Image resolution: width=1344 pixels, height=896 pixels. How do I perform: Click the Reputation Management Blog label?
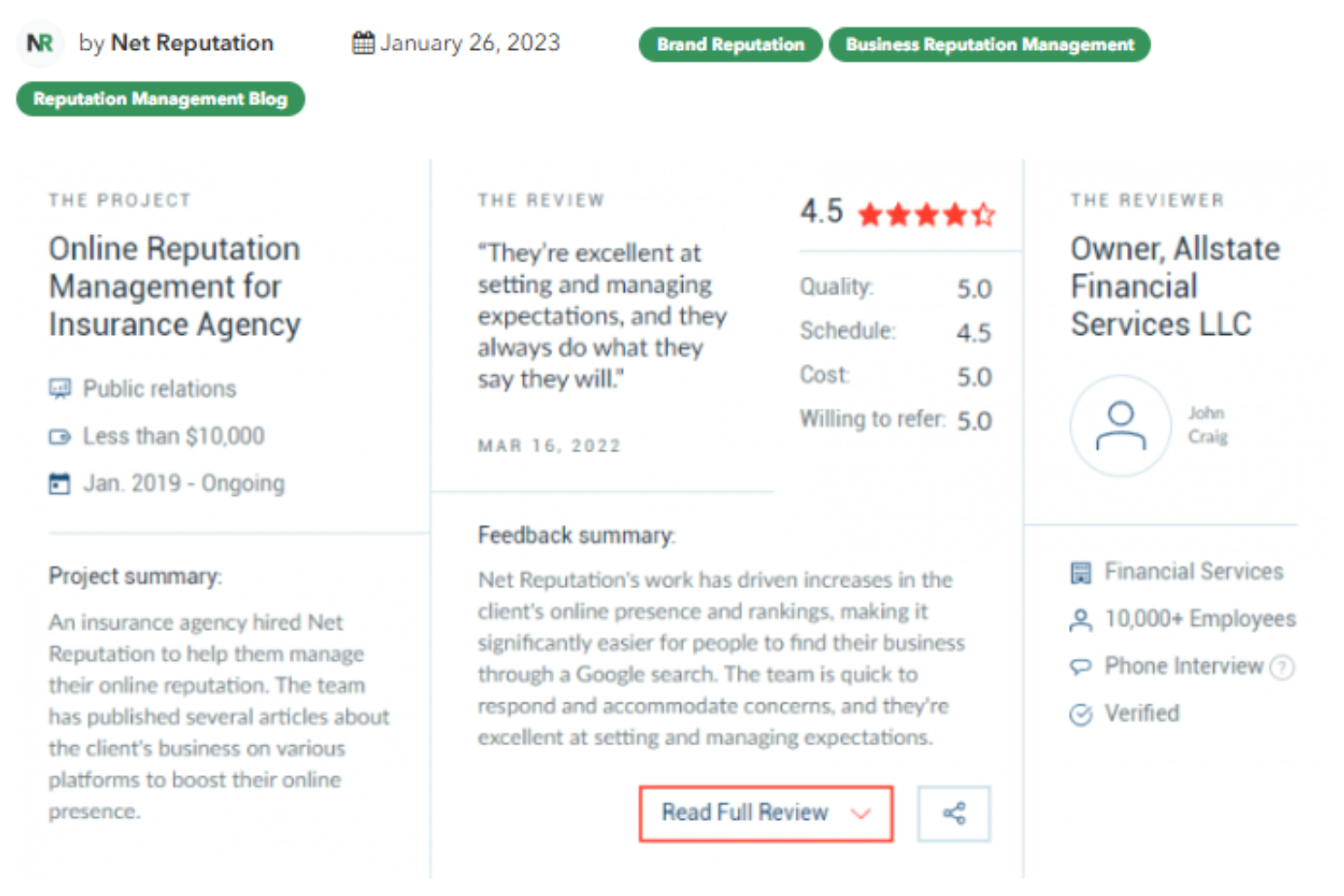tap(160, 99)
